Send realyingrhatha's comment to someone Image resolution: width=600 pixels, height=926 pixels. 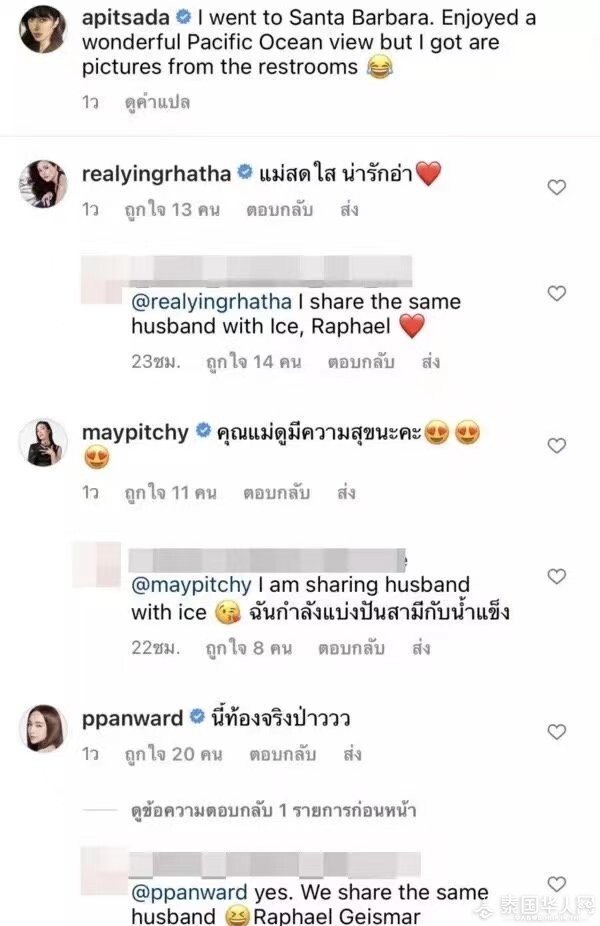tap(349, 211)
